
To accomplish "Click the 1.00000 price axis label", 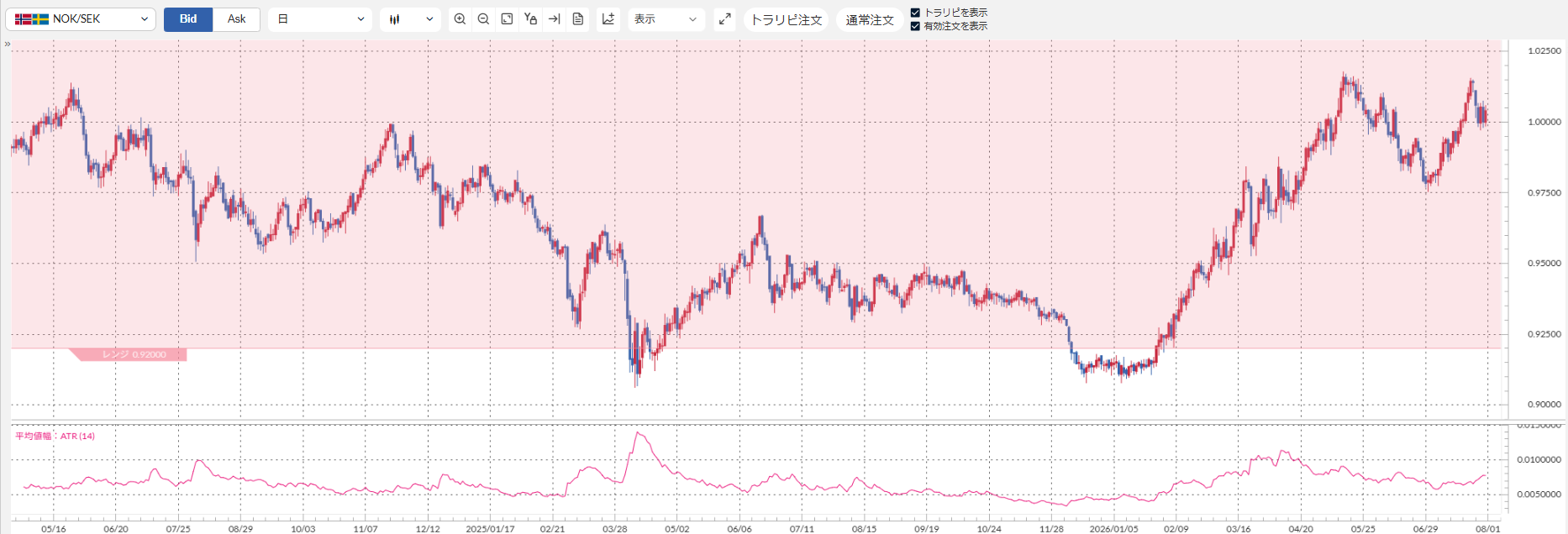I will pos(1544,122).
